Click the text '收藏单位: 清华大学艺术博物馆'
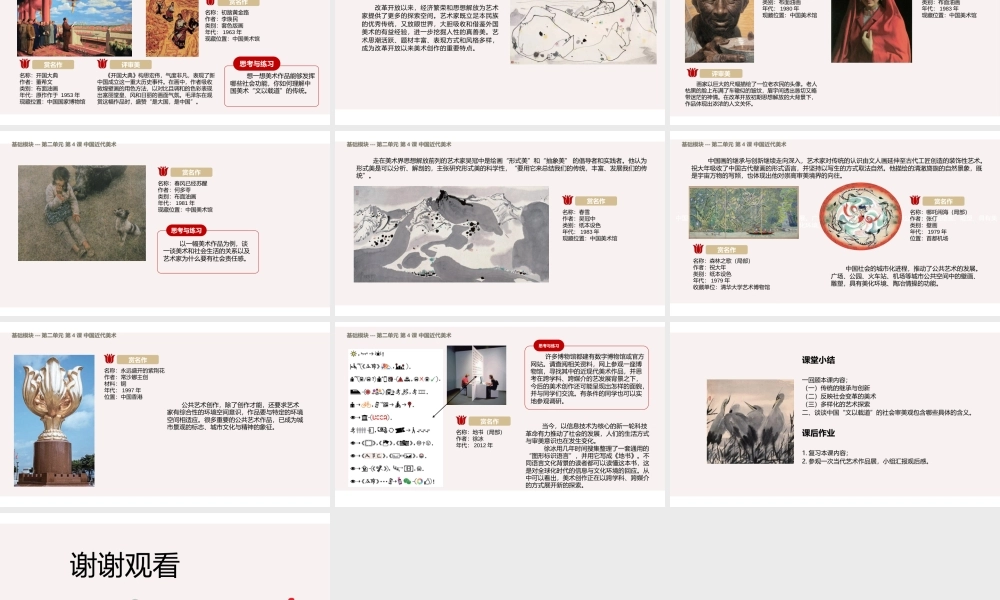Image resolution: width=1000 pixels, height=600 pixels. pyautogui.click(x=731, y=287)
